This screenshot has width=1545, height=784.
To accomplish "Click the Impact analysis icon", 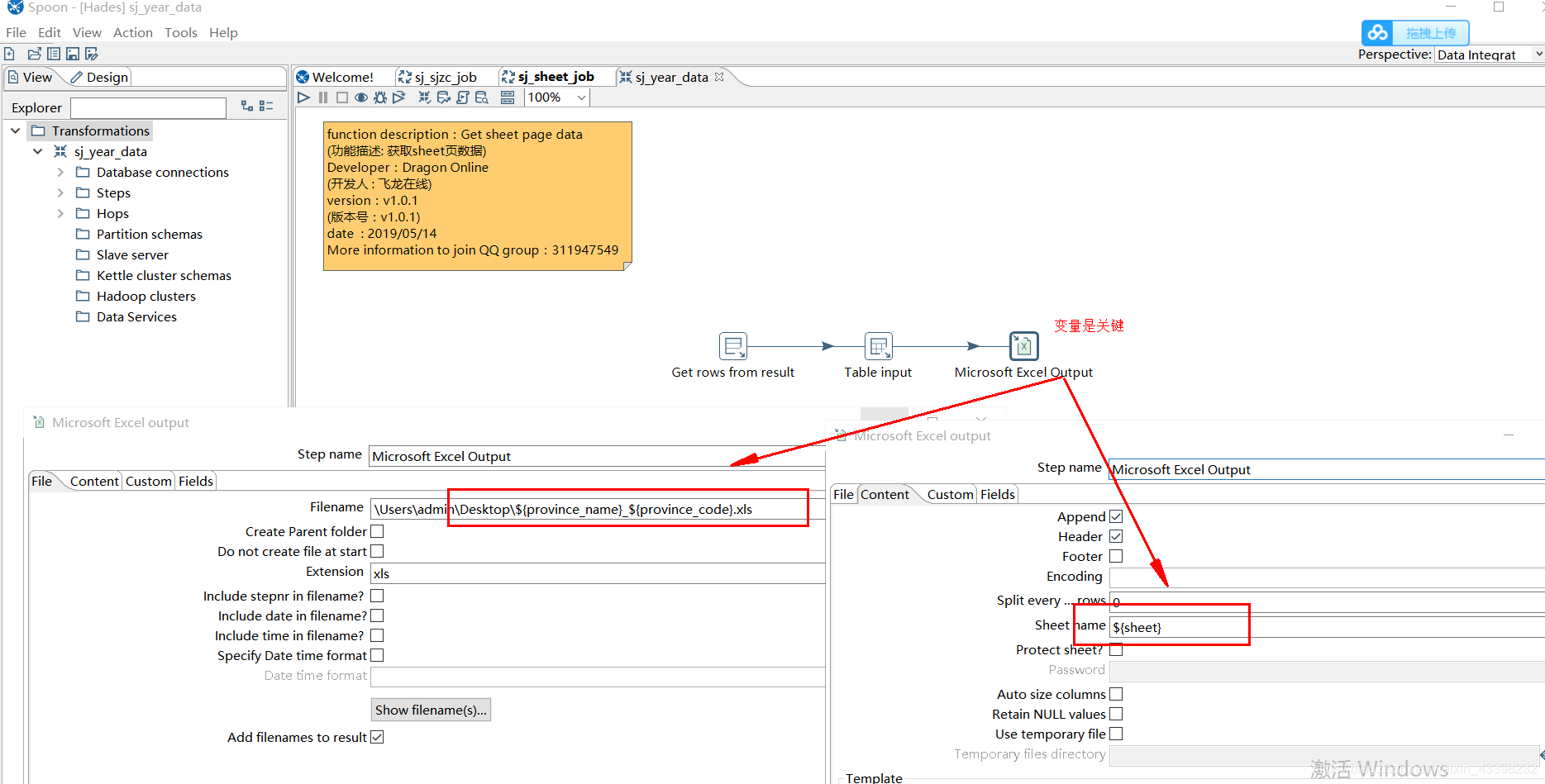I will pos(444,97).
